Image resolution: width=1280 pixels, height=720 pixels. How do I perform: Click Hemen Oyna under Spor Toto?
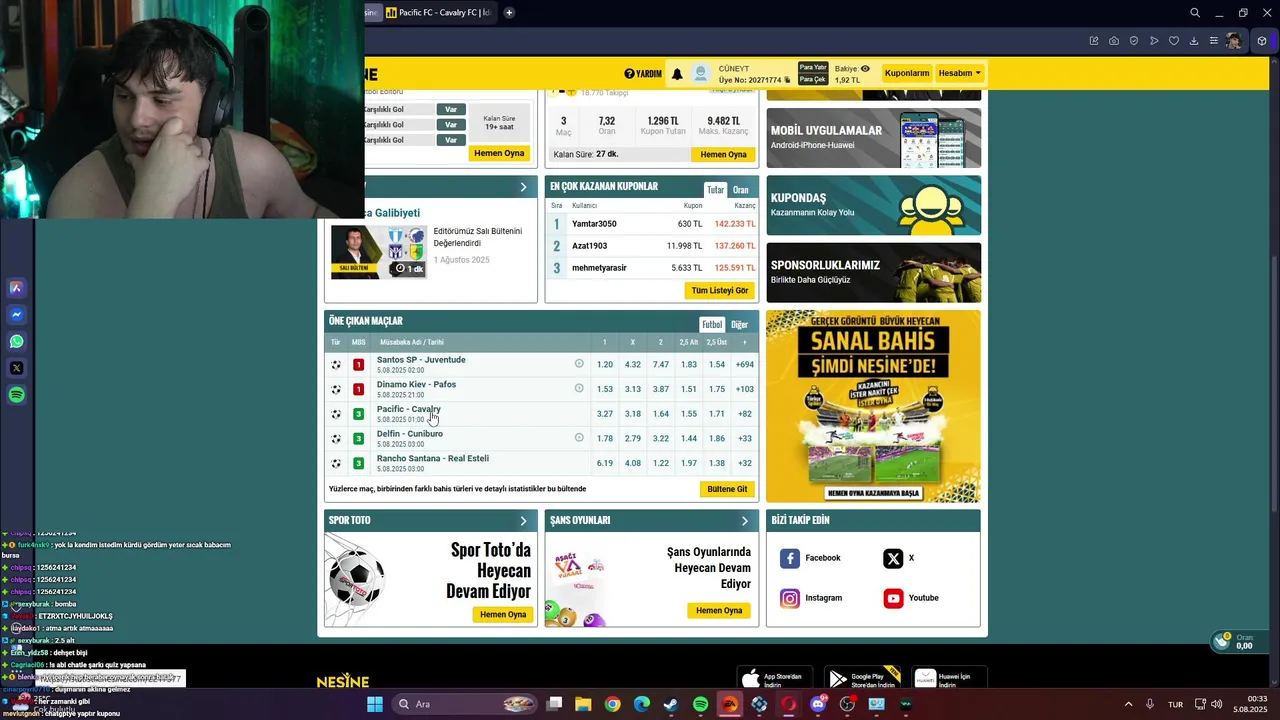click(503, 614)
